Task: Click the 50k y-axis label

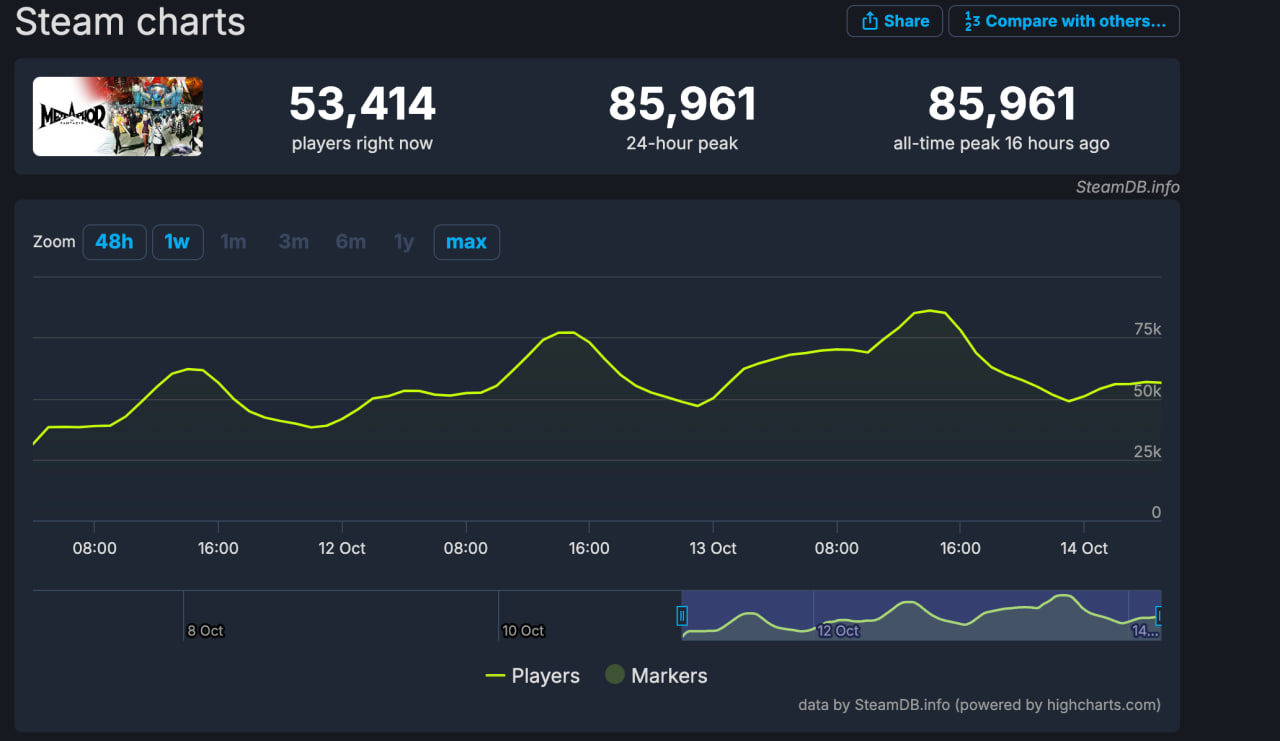Action: click(x=1148, y=391)
